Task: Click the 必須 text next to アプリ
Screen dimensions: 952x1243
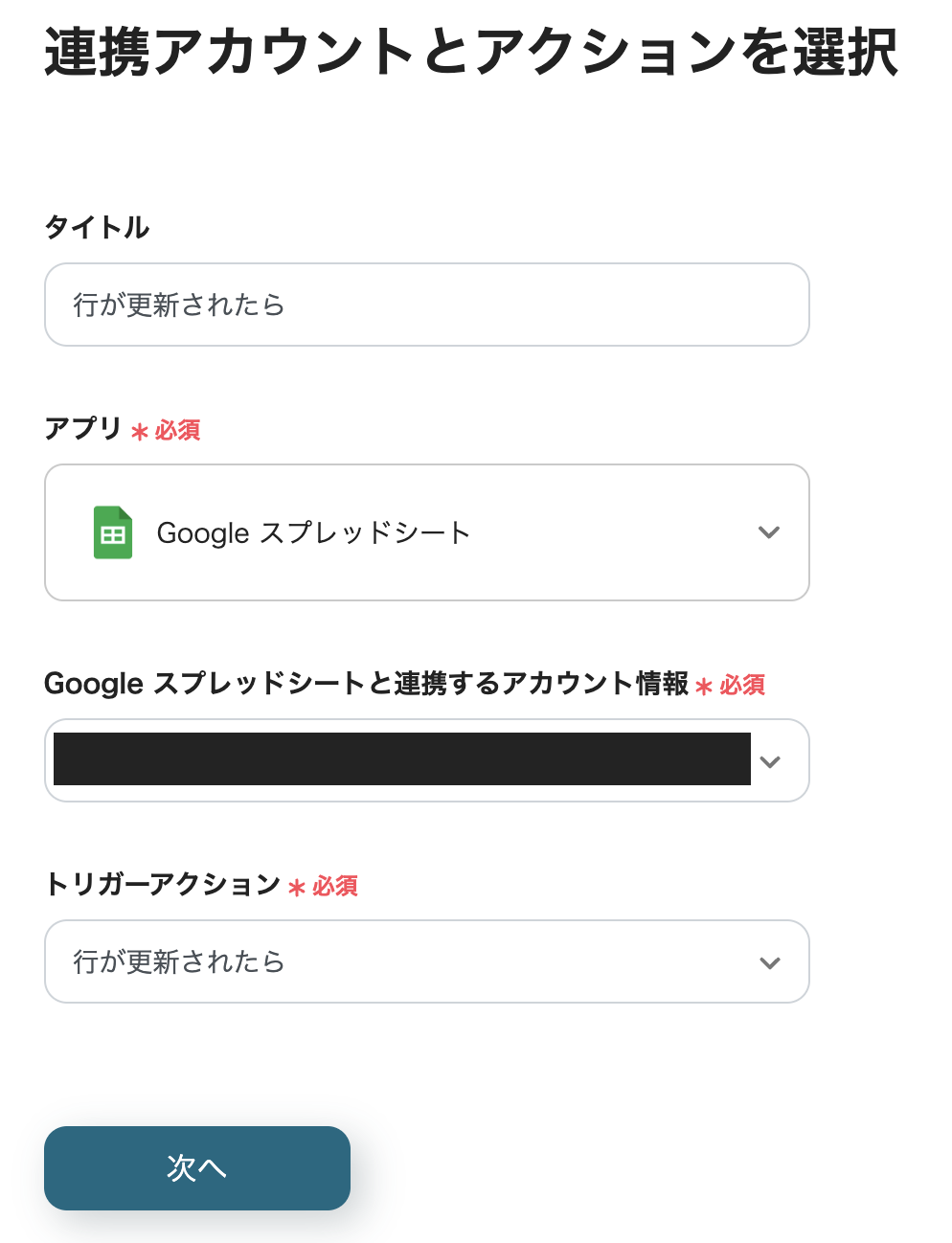Action: tap(178, 431)
